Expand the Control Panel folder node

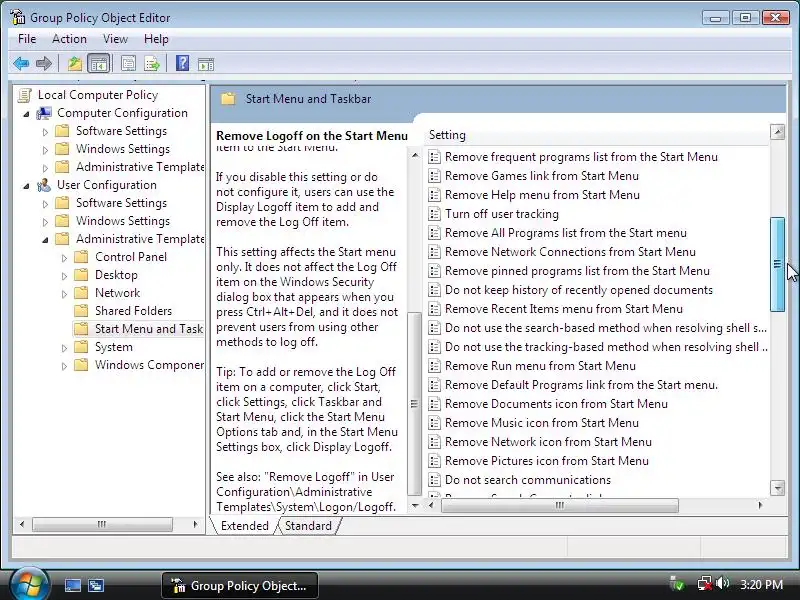[x=64, y=258]
